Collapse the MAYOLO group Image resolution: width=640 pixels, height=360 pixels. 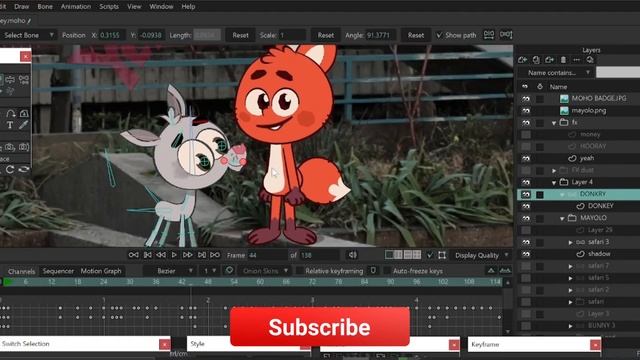point(562,218)
